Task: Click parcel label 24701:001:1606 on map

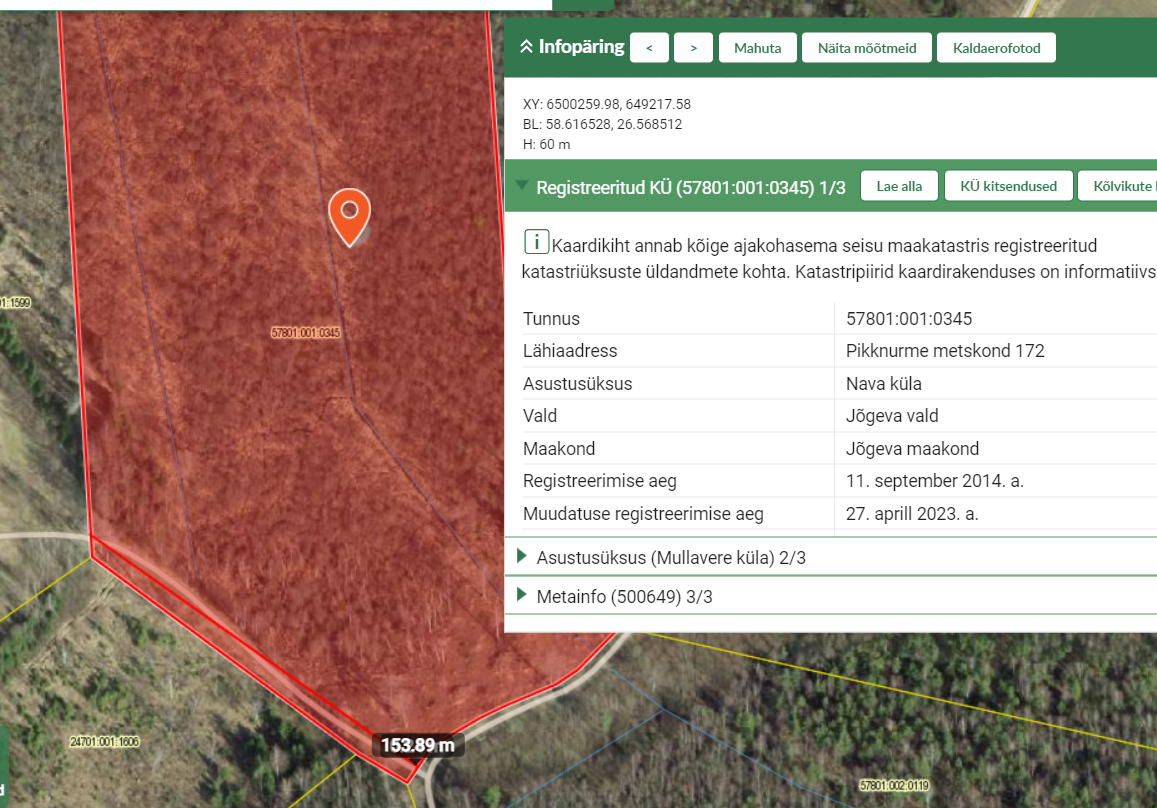Action: 104,742
